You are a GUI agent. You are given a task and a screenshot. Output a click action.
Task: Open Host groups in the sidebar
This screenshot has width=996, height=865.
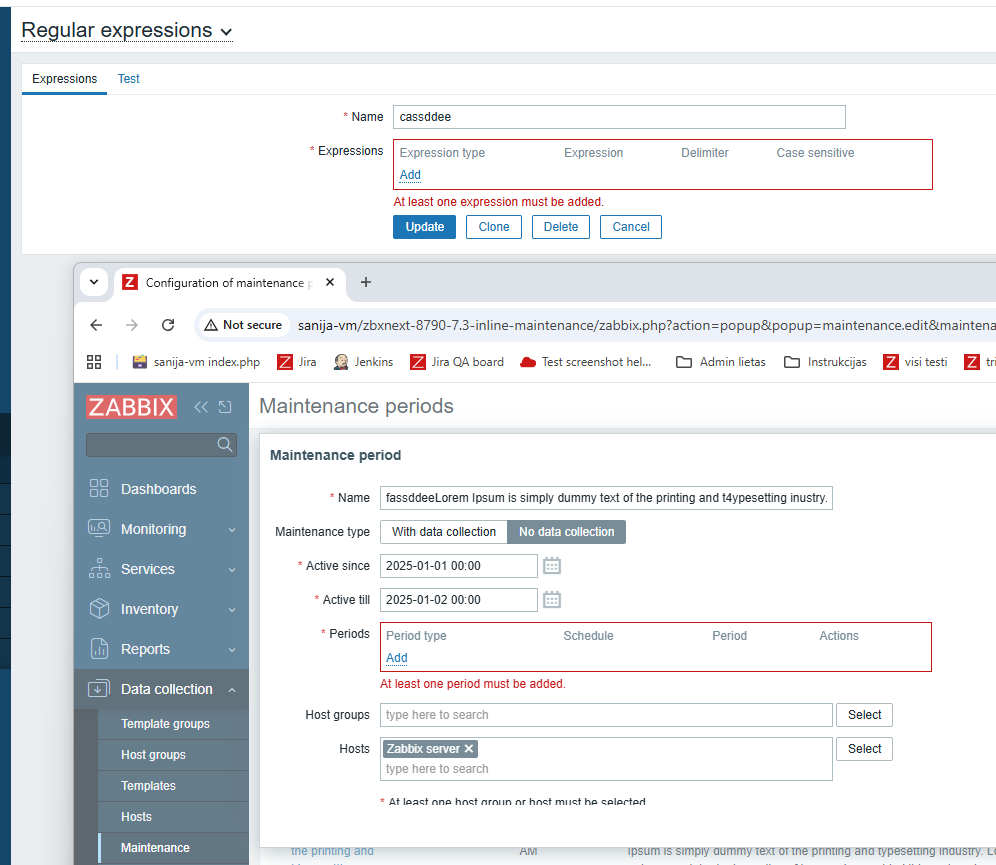click(x=153, y=755)
